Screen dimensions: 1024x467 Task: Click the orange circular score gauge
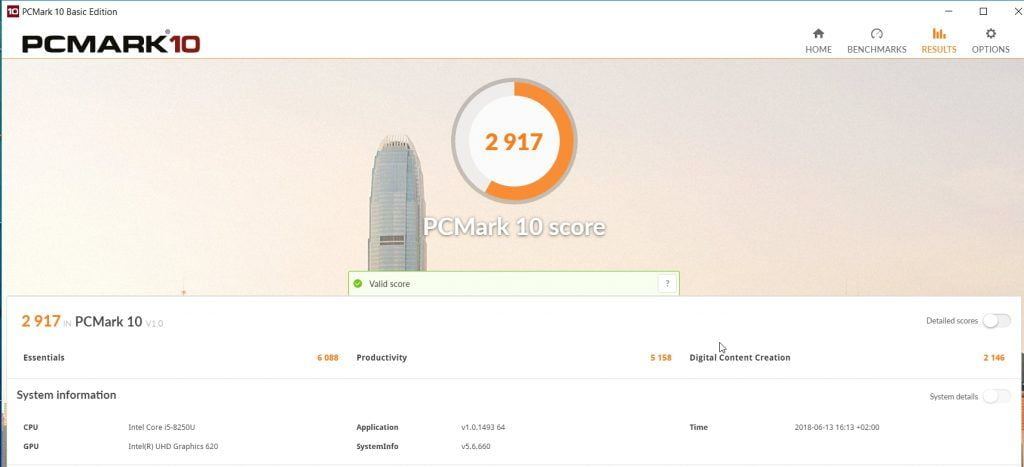[514, 140]
